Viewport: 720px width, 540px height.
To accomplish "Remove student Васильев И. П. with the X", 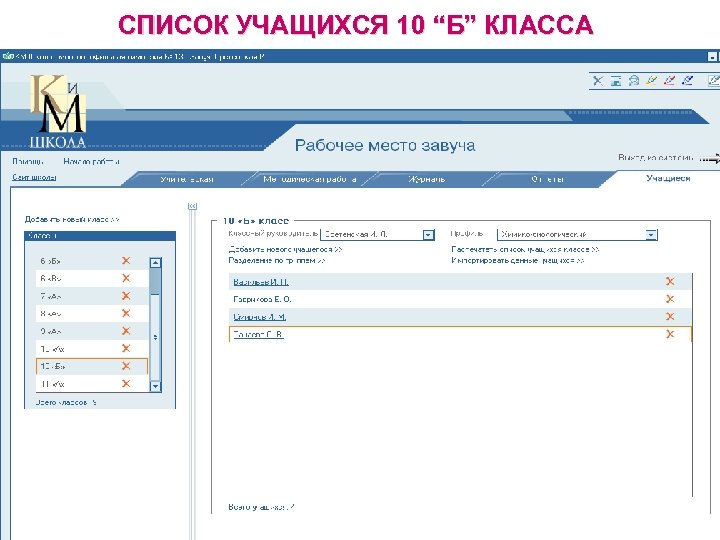I will click(x=670, y=281).
